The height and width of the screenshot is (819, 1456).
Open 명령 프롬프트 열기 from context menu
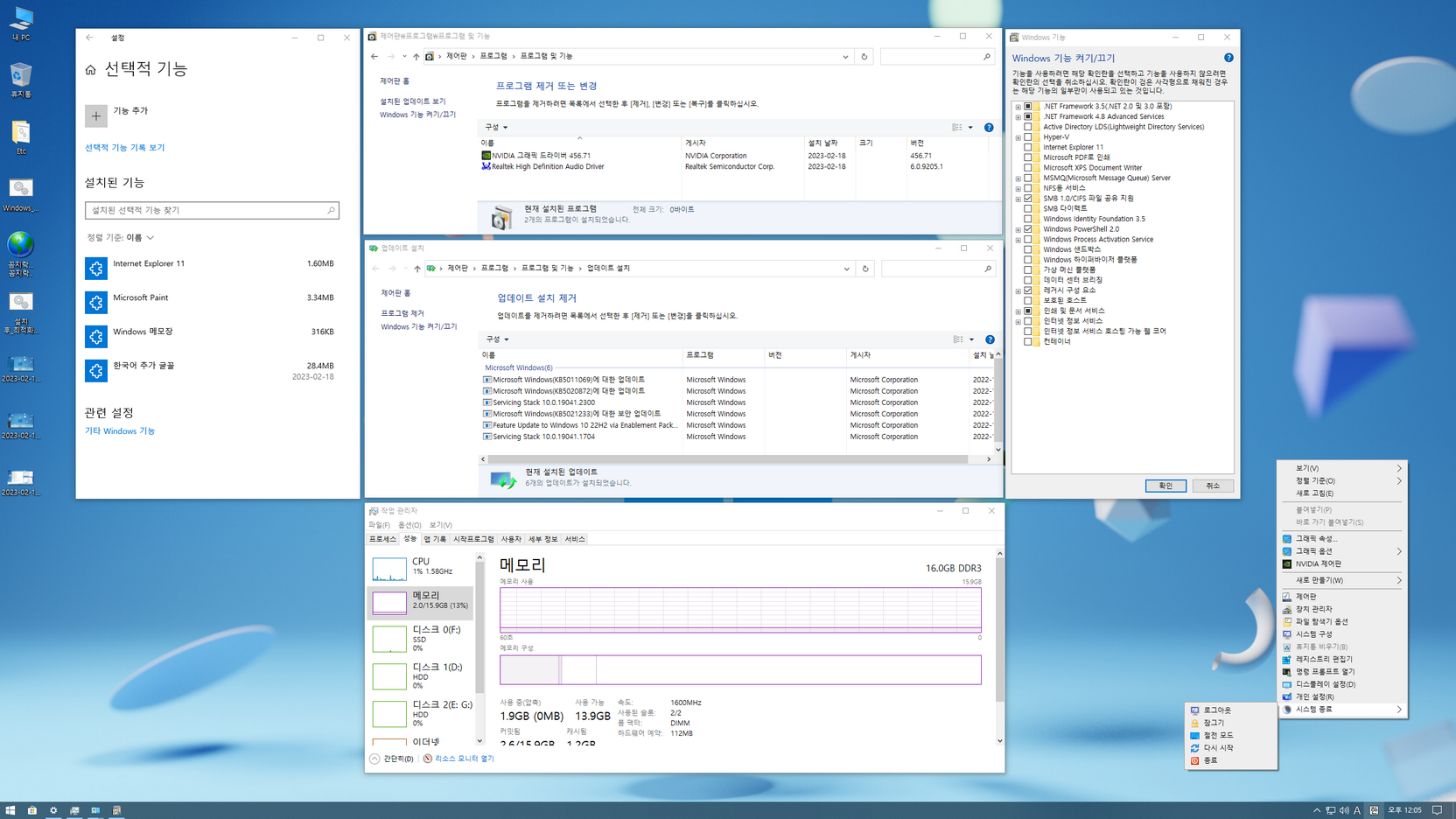[1342, 672]
